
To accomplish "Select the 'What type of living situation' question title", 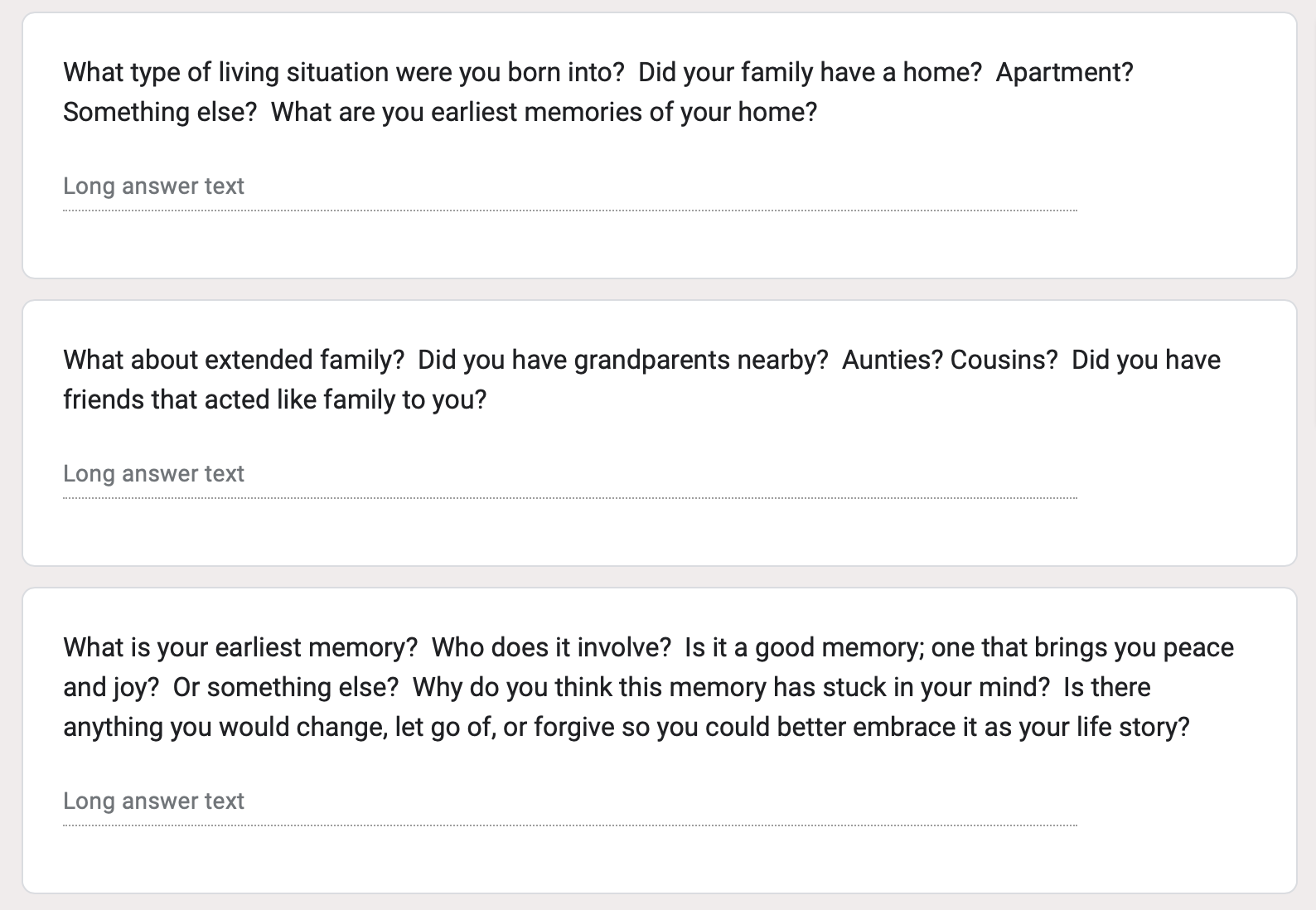I will click(598, 92).
